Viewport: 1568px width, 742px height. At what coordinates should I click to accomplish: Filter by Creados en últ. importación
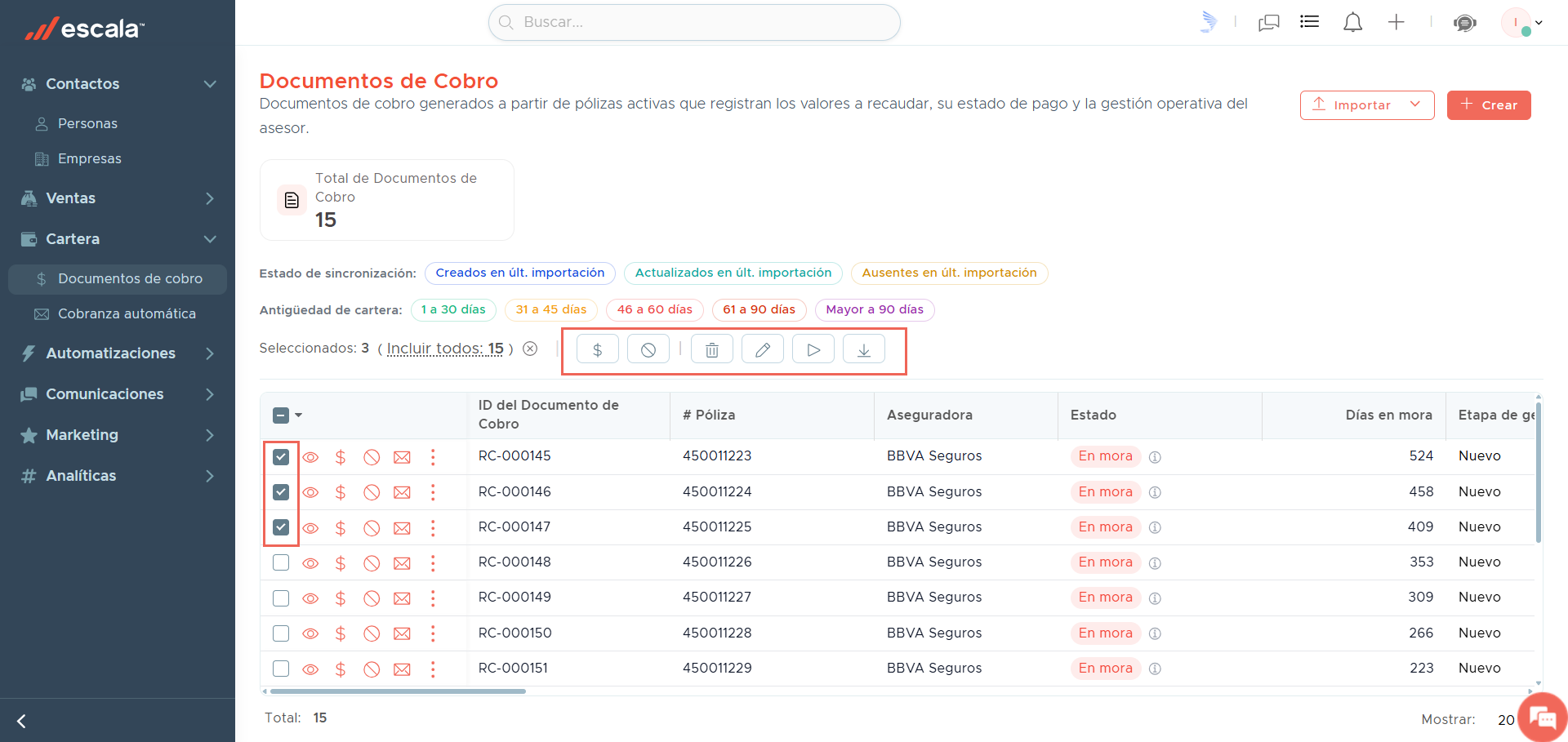520,273
